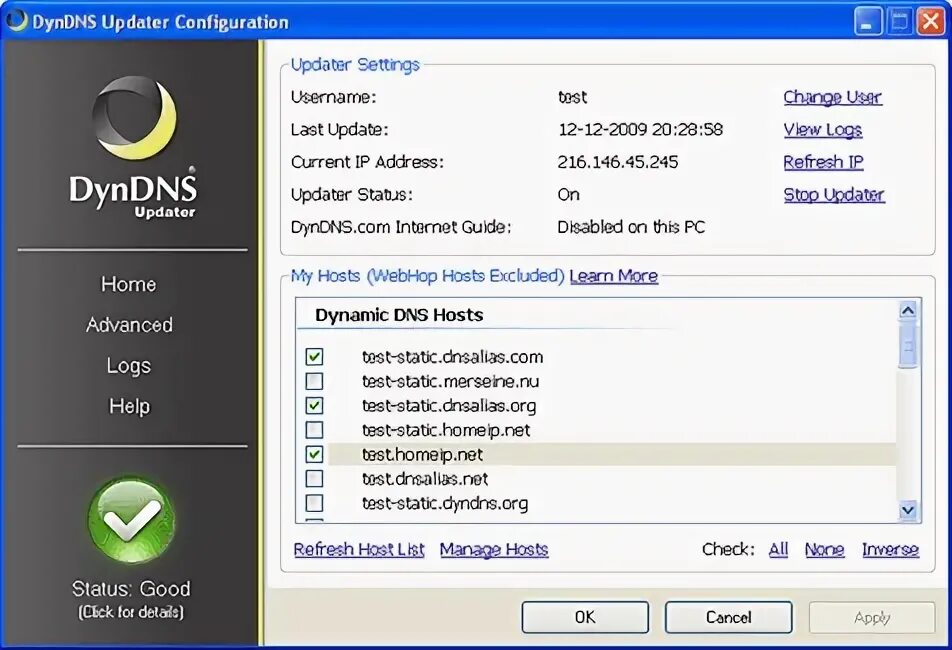Image resolution: width=952 pixels, height=650 pixels.
Task: Open the Manage Hosts link
Action: tap(494, 549)
